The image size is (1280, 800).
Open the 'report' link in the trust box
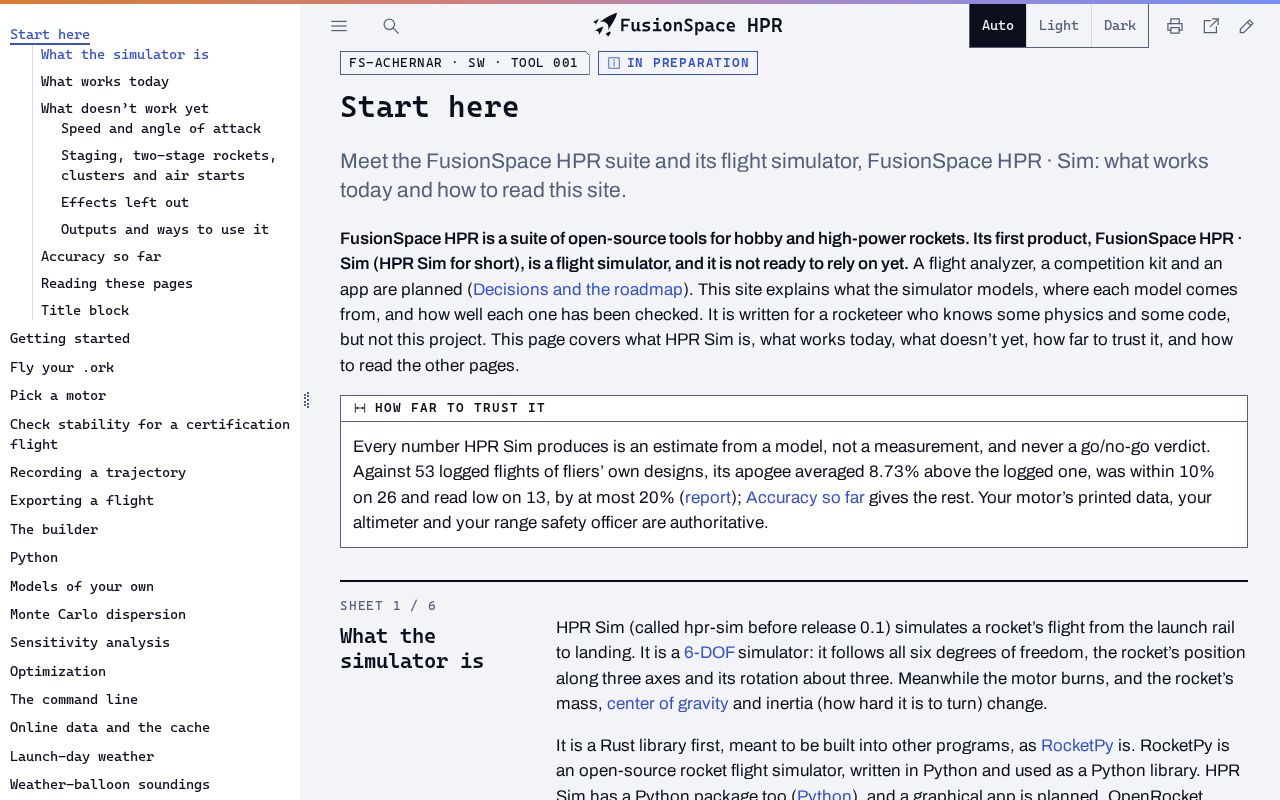[708, 497]
